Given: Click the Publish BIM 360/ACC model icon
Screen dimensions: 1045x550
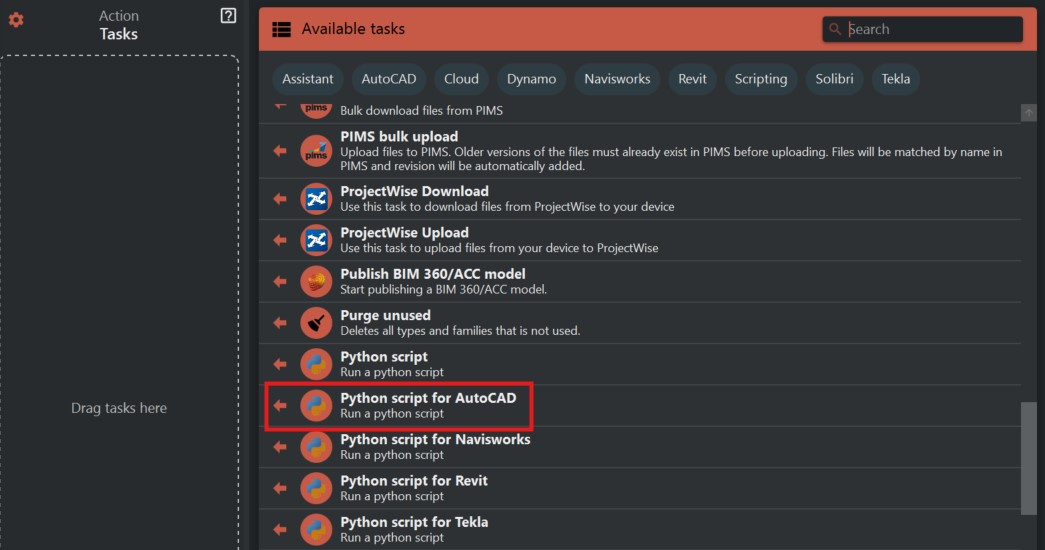Looking at the screenshot, I should [x=316, y=281].
